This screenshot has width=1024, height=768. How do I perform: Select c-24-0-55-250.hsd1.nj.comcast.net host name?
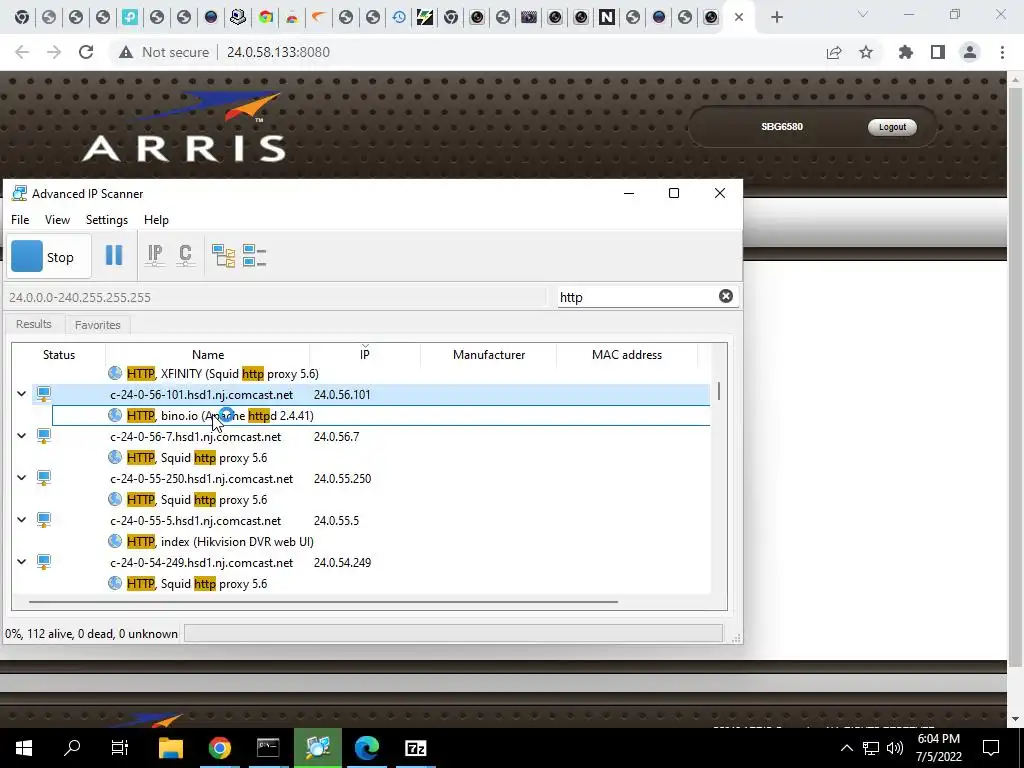202,479
